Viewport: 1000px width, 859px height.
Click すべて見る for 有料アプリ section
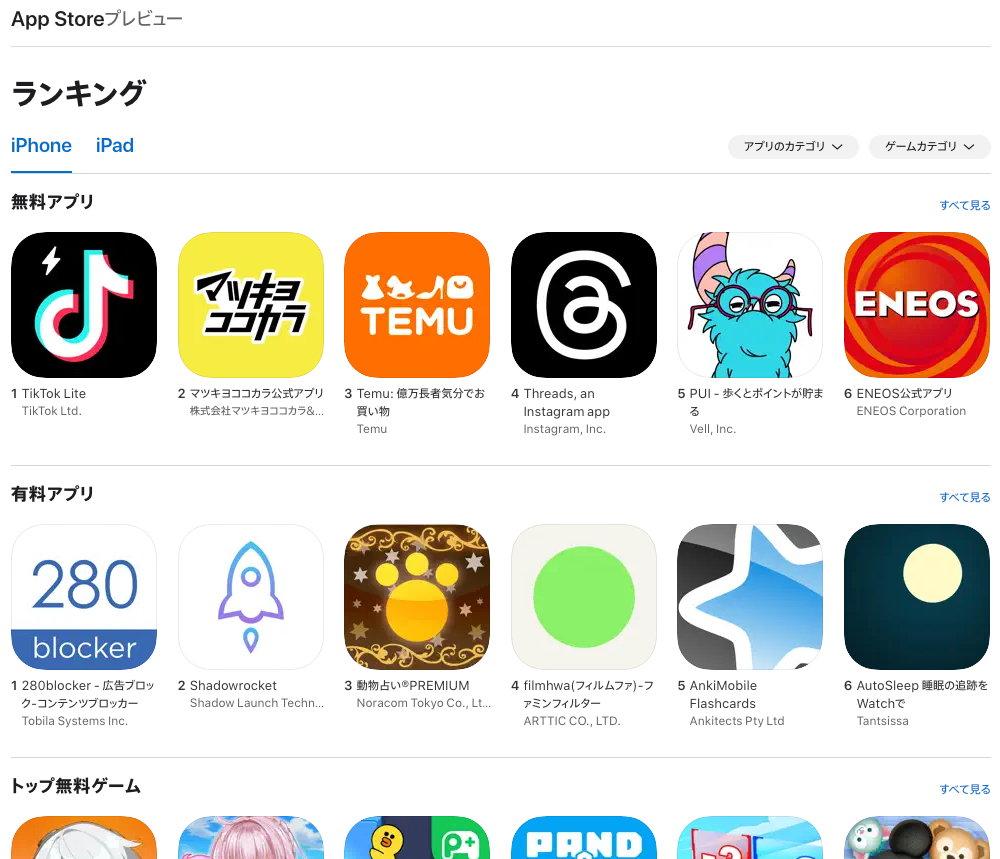click(x=964, y=497)
